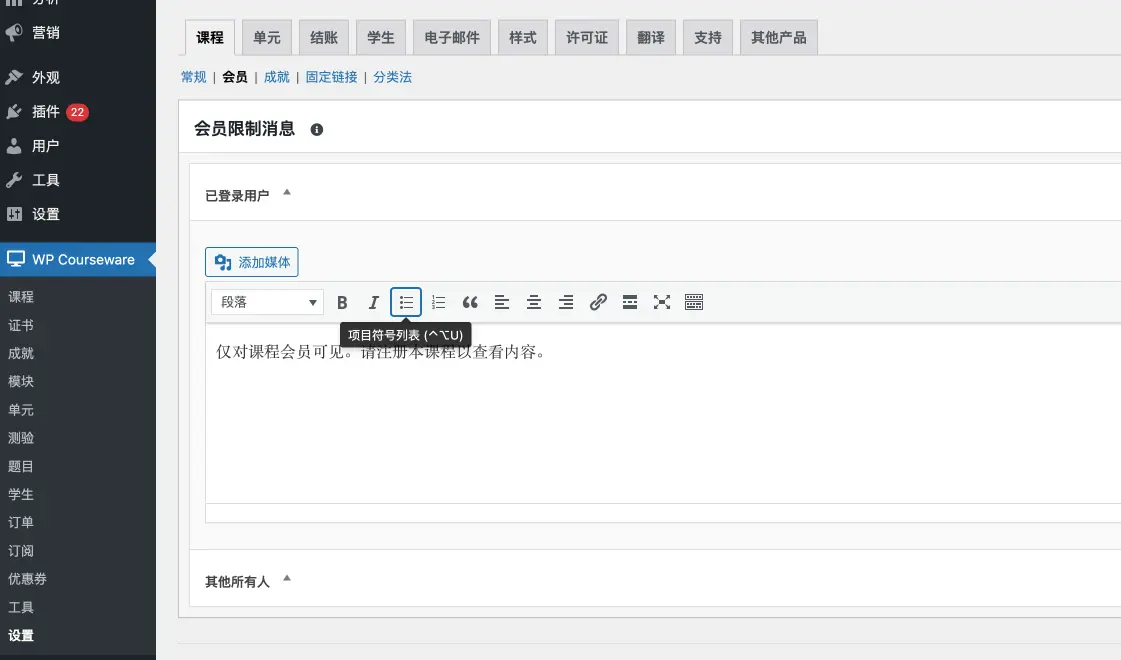
Task: Switch to the 样式 settings tab
Action: coord(523,38)
